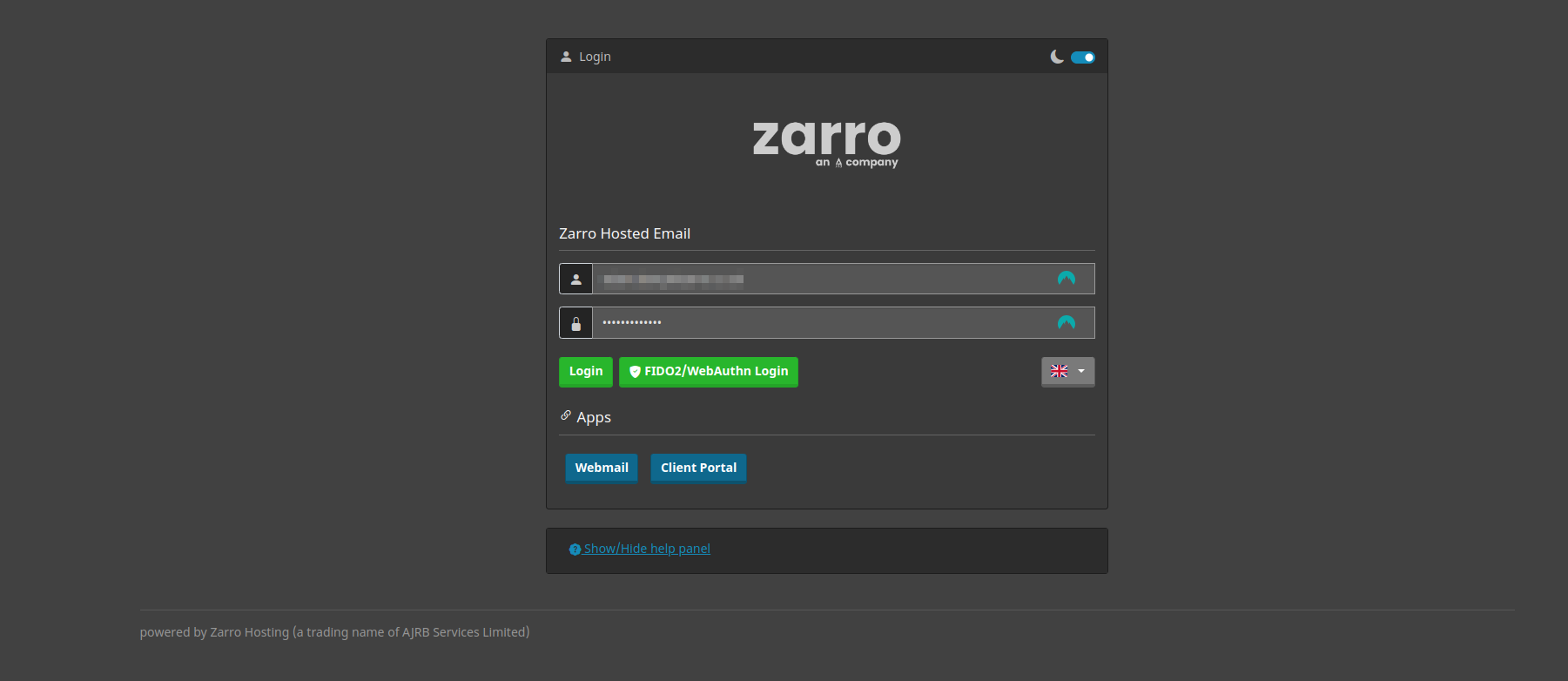Click the padlock icon beside password field
Screen dimensions: 1568x681
(575, 323)
